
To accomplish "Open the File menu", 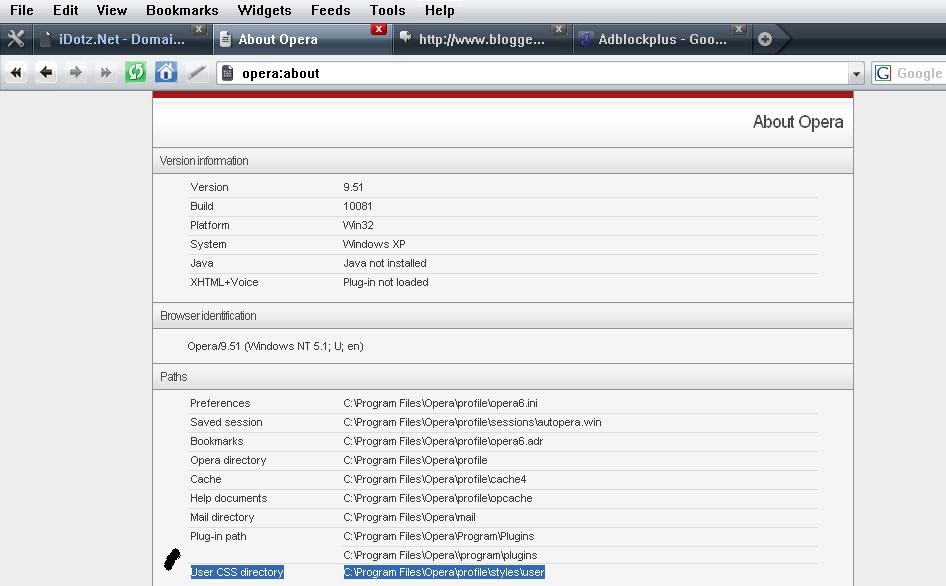I will 22,10.
